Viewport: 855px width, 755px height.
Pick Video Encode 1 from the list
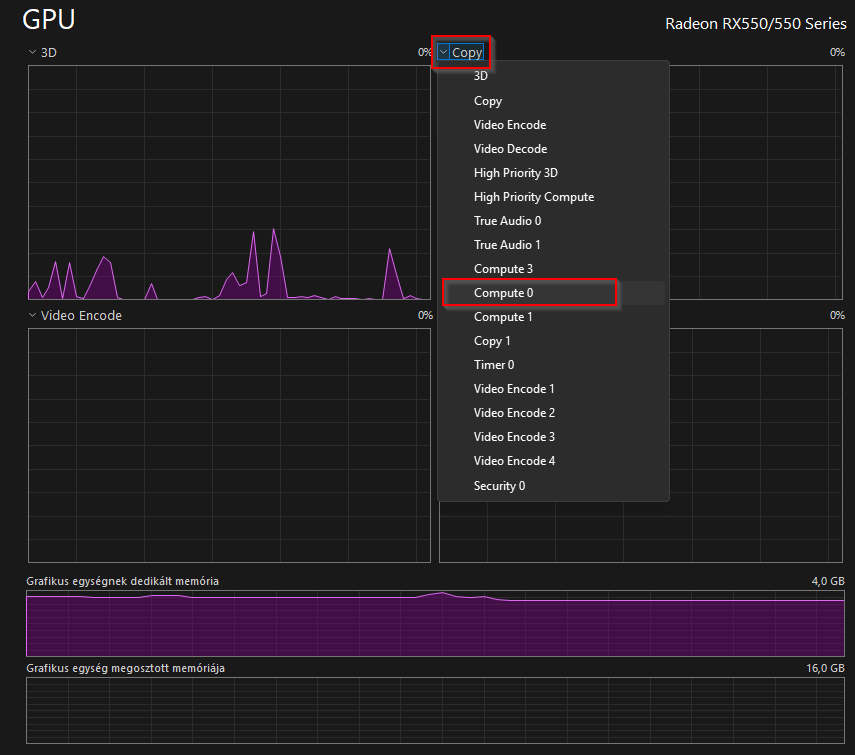click(x=514, y=389)
